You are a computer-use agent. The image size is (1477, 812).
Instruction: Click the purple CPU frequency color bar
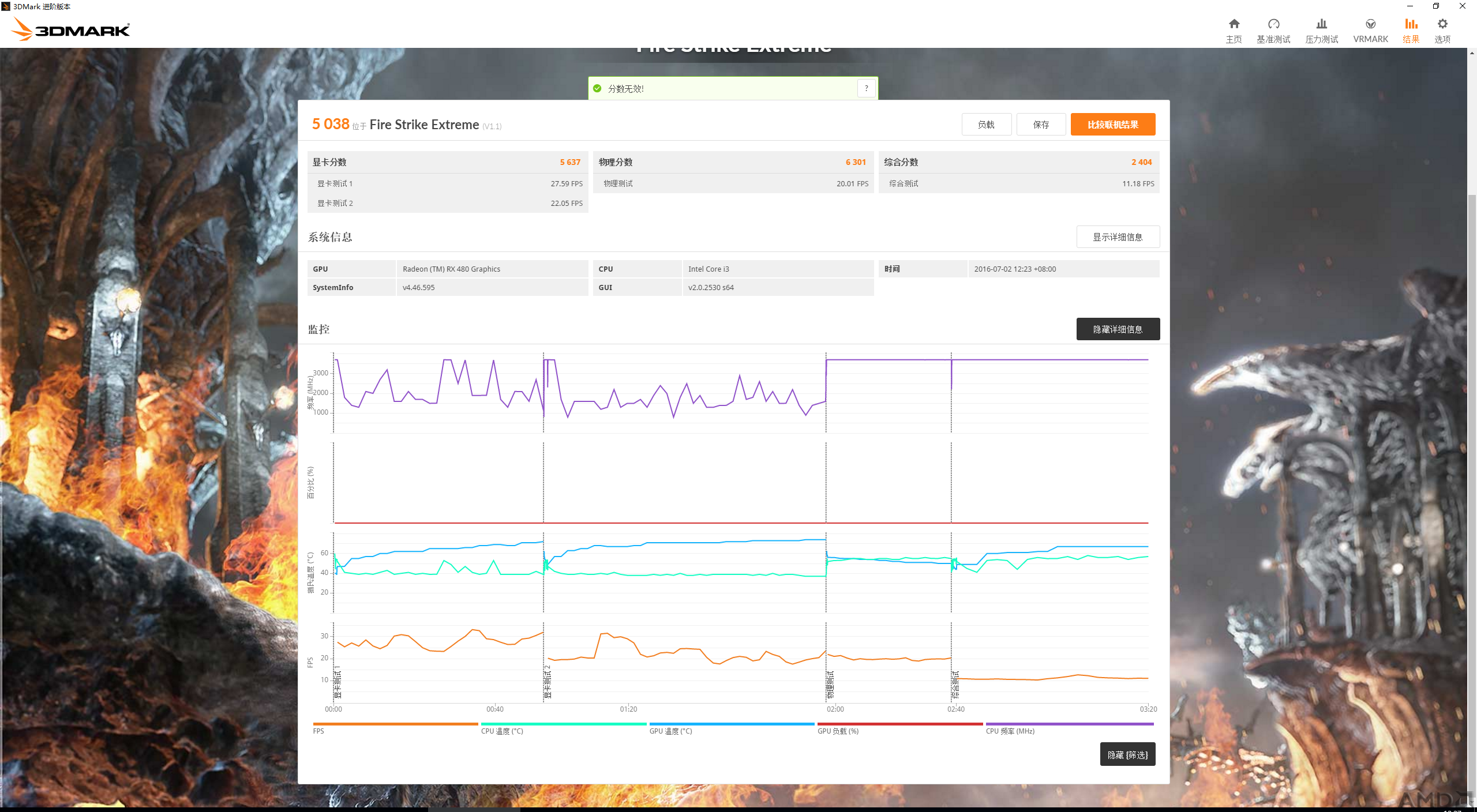click(x=1070, y=724)
